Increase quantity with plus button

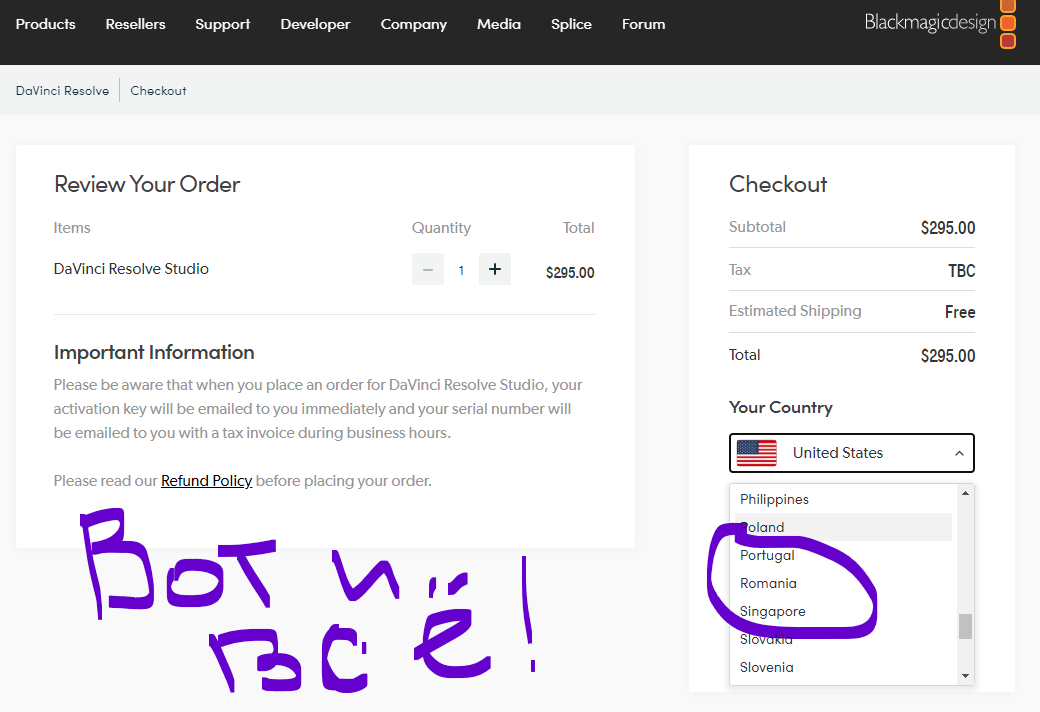coord(495,269)
